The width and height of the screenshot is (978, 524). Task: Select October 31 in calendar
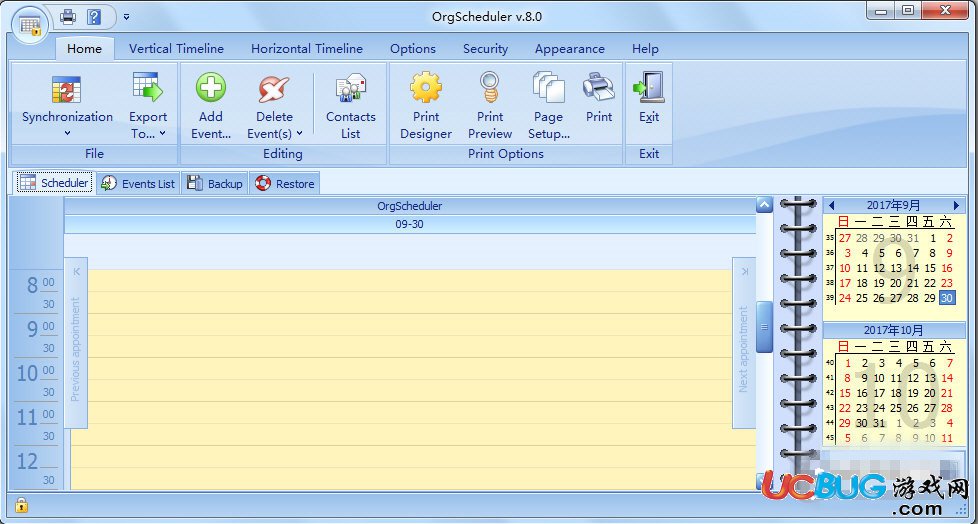coord(879,423)
